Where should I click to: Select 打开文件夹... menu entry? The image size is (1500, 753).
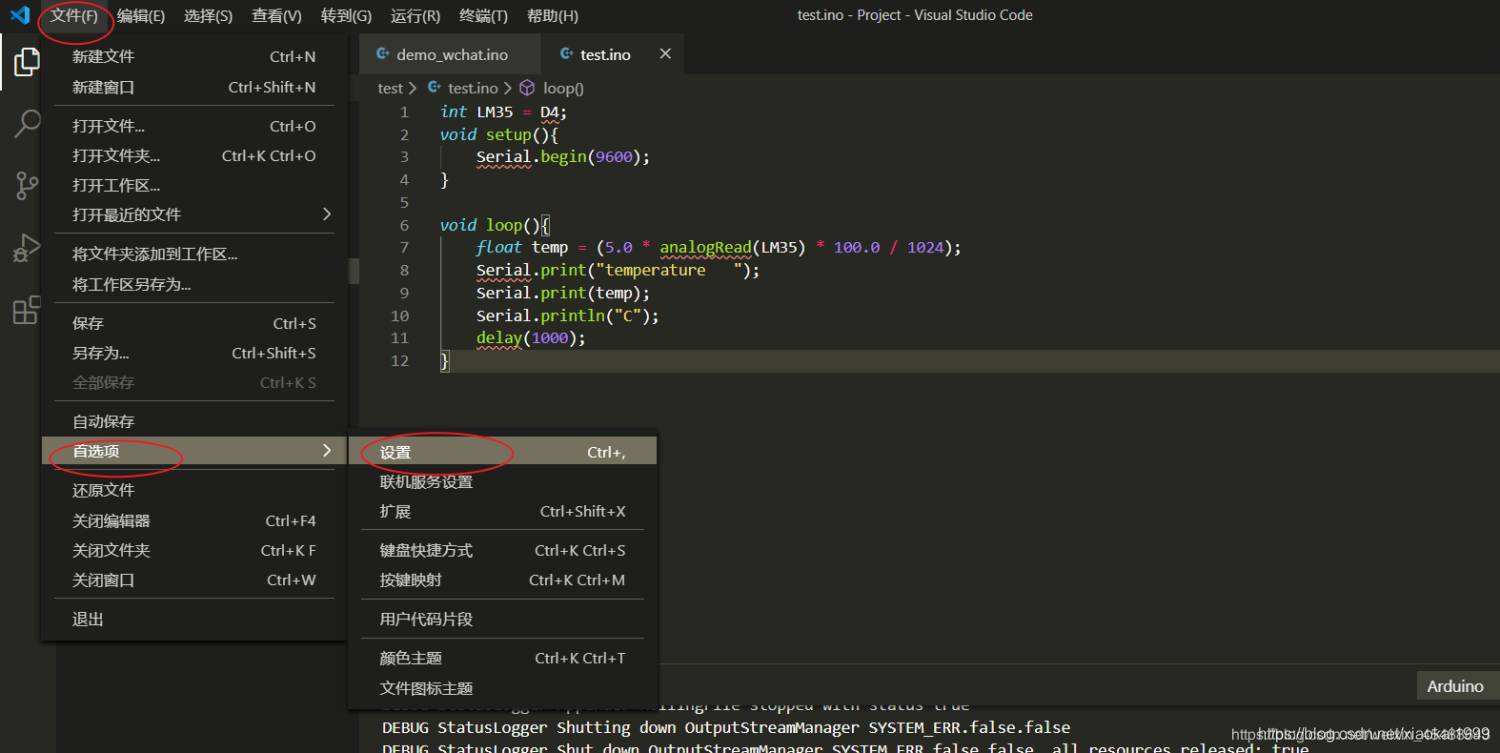pos(194,156)
